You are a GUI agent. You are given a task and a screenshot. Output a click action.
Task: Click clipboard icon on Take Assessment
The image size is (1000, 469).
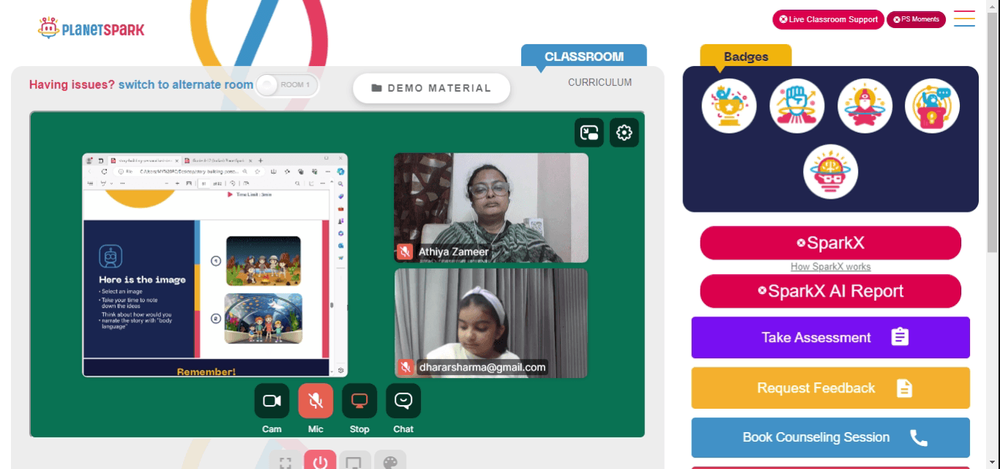[900, 337]
